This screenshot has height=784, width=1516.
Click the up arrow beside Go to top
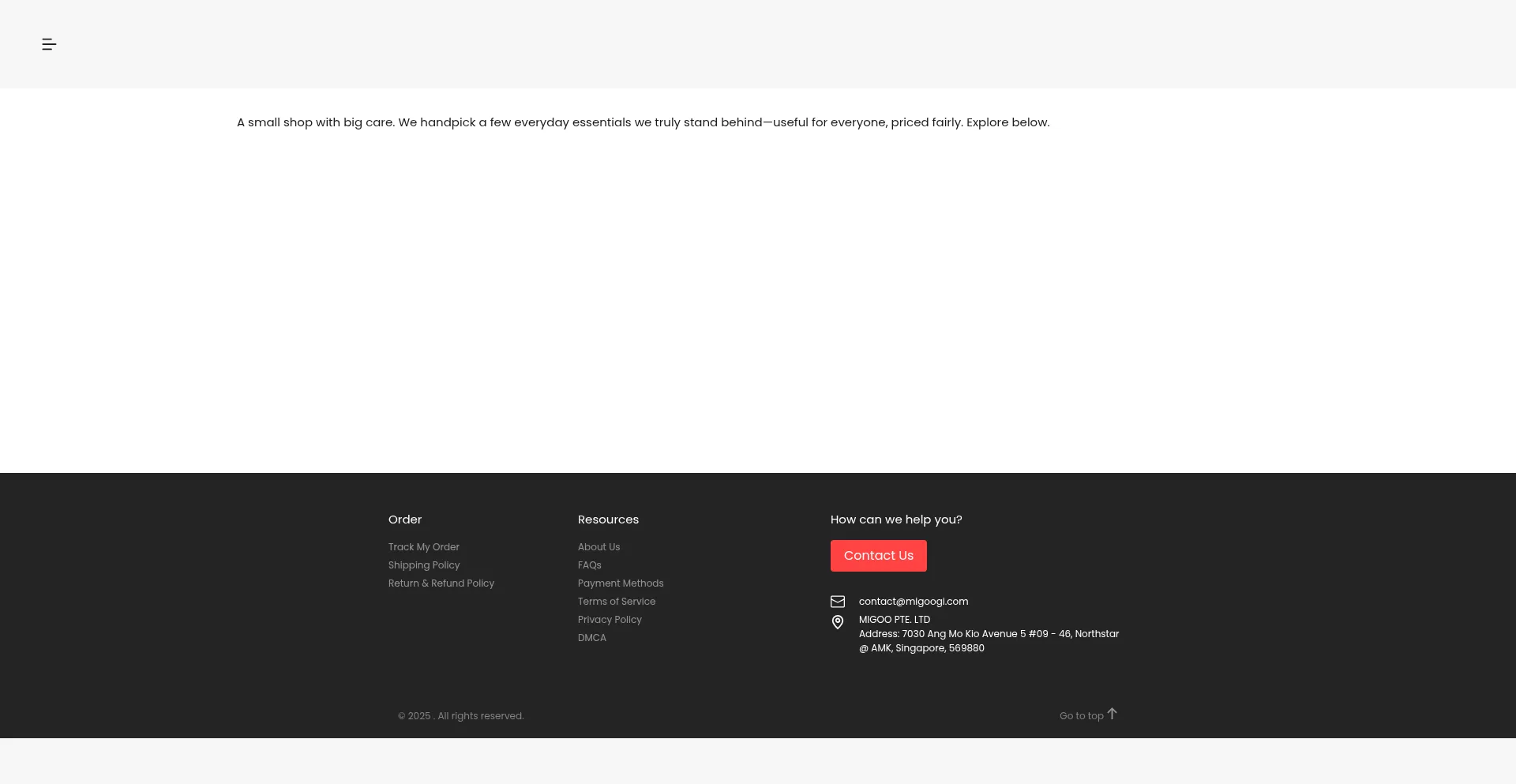point(1112,714)
